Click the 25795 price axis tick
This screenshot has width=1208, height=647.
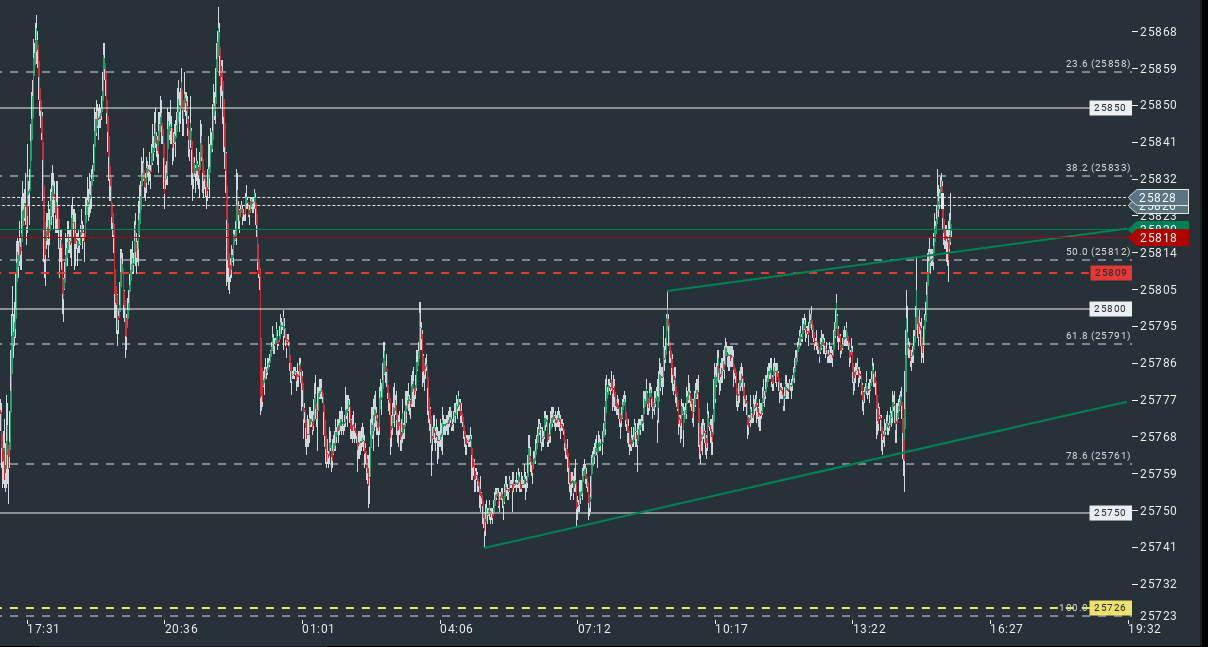coord(1158,326)
